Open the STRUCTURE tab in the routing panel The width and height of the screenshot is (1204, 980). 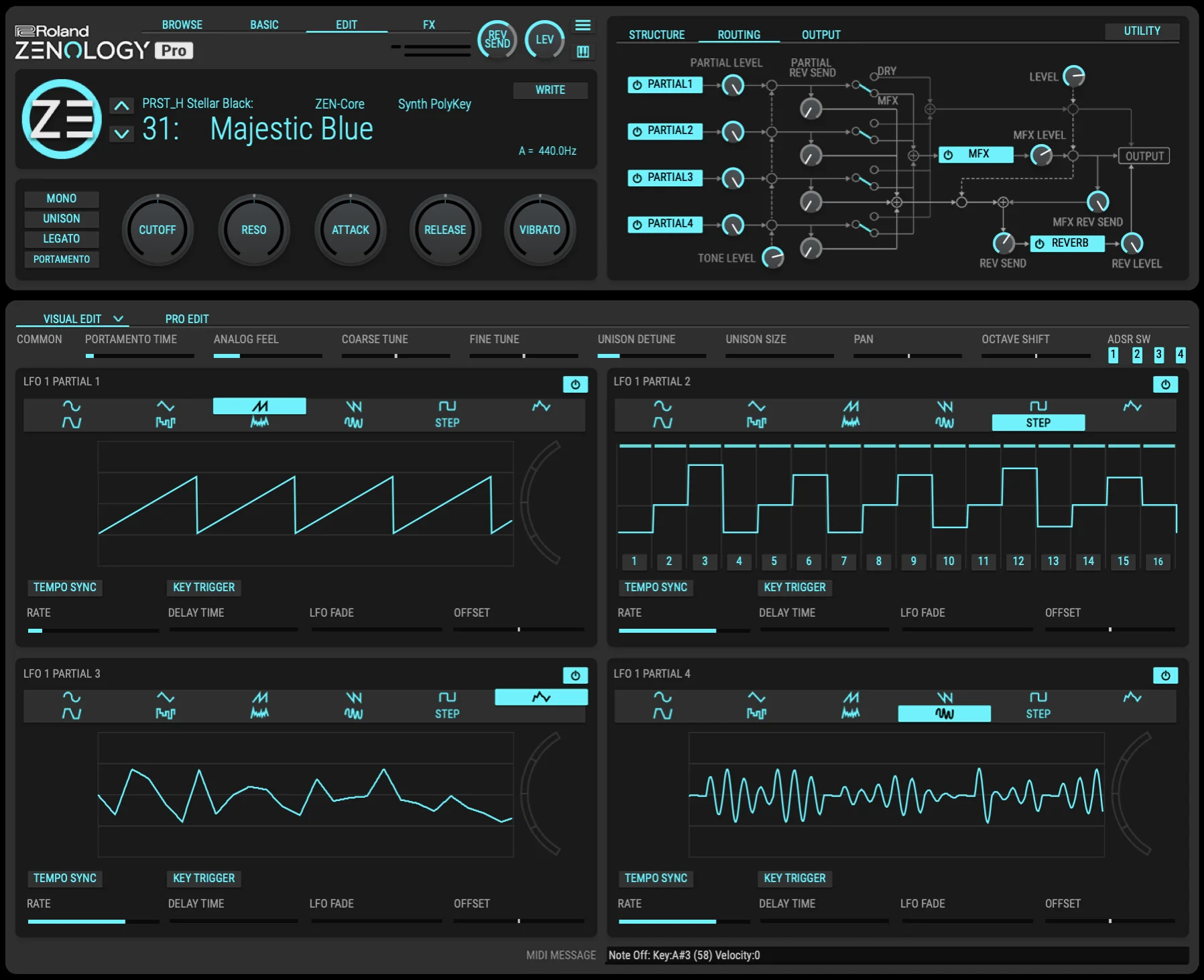click(656, 34)
